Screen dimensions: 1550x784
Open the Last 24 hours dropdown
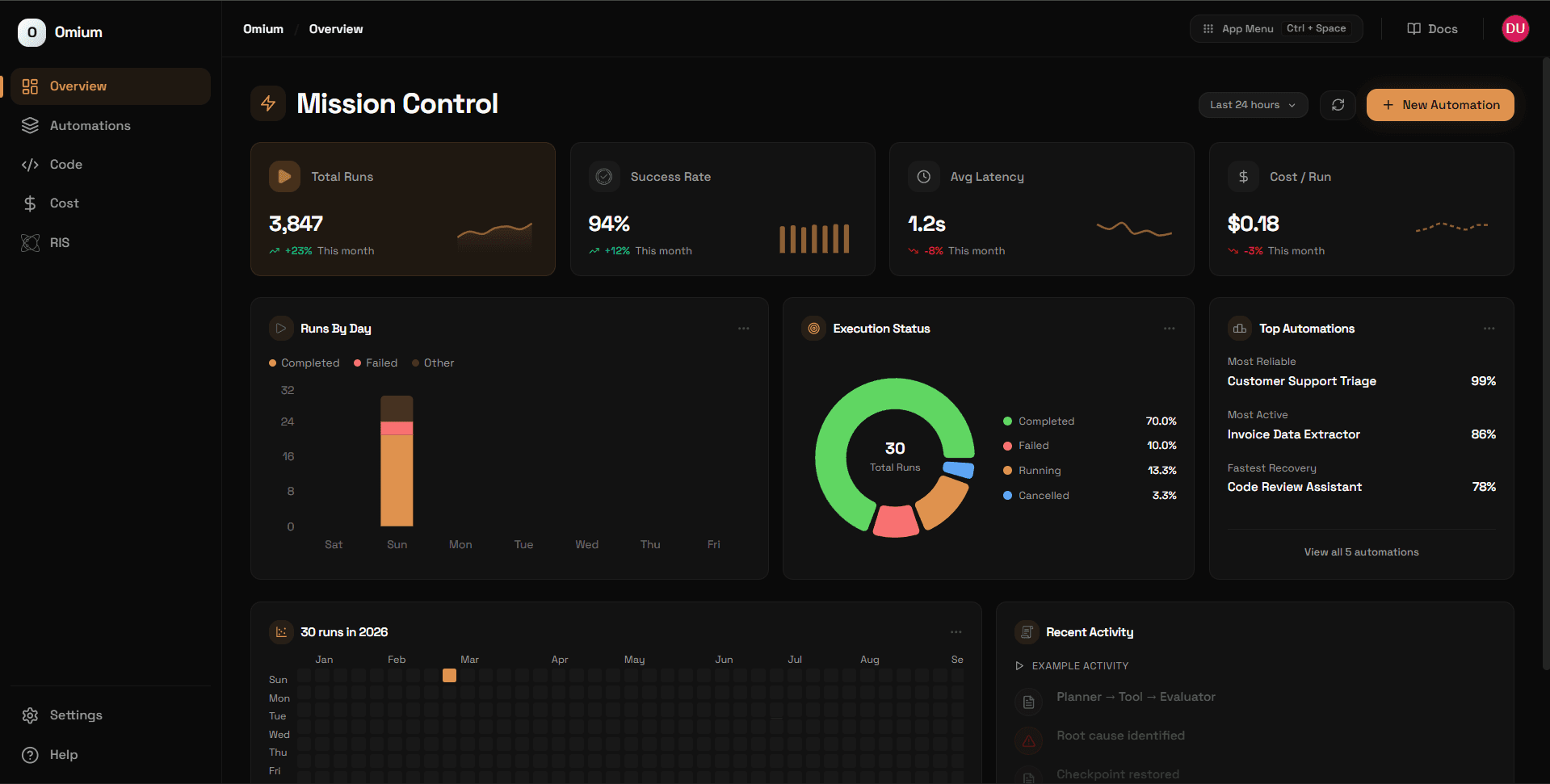pos(1253,105)
